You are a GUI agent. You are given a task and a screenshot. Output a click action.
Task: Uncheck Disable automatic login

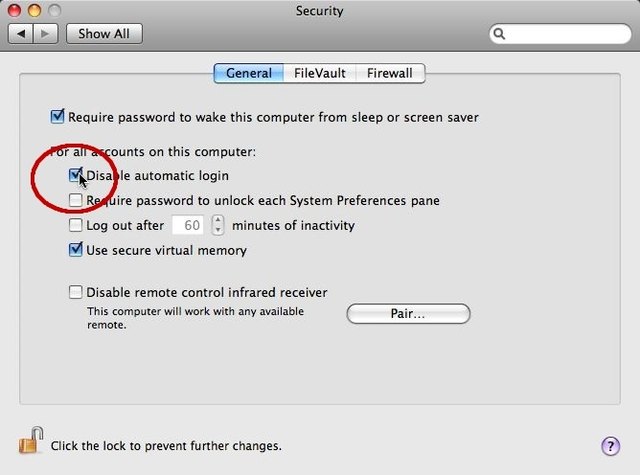pos(76,175)
